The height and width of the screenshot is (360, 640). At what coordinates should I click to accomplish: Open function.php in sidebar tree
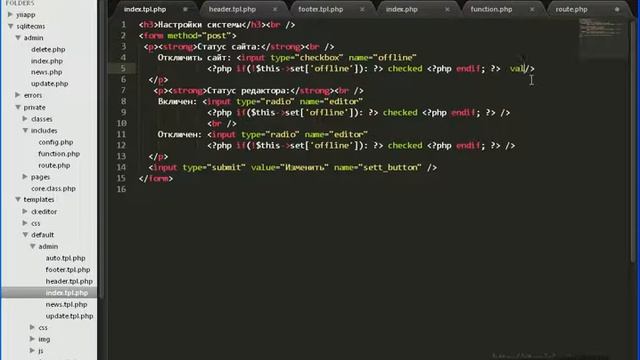pos(59,154)
